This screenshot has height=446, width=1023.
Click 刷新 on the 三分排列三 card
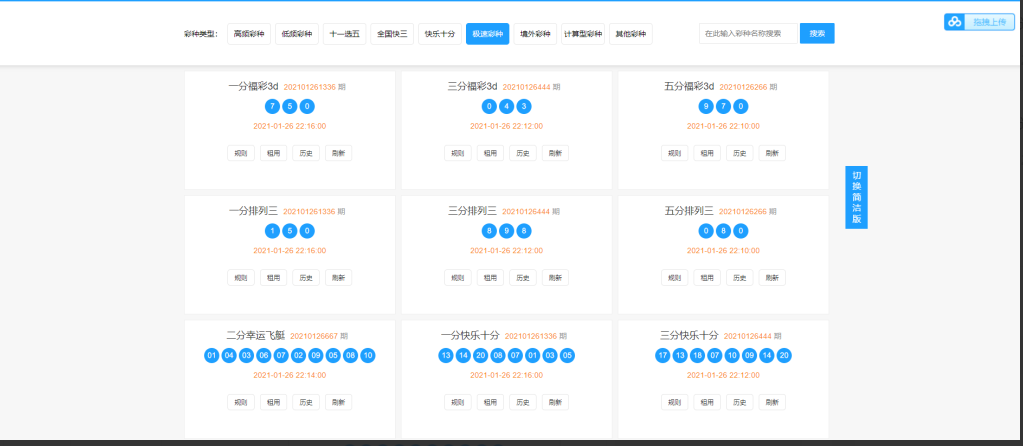click(x=555, y=278)
